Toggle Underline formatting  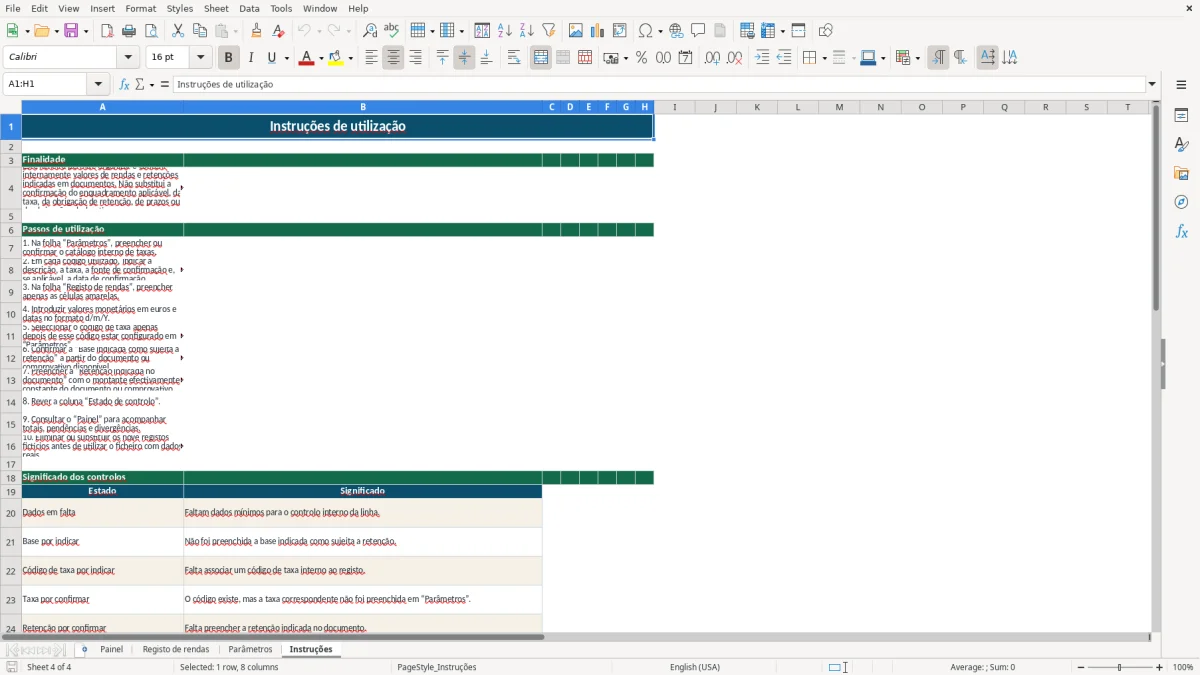pyautogui.click(x=272, y=58)
